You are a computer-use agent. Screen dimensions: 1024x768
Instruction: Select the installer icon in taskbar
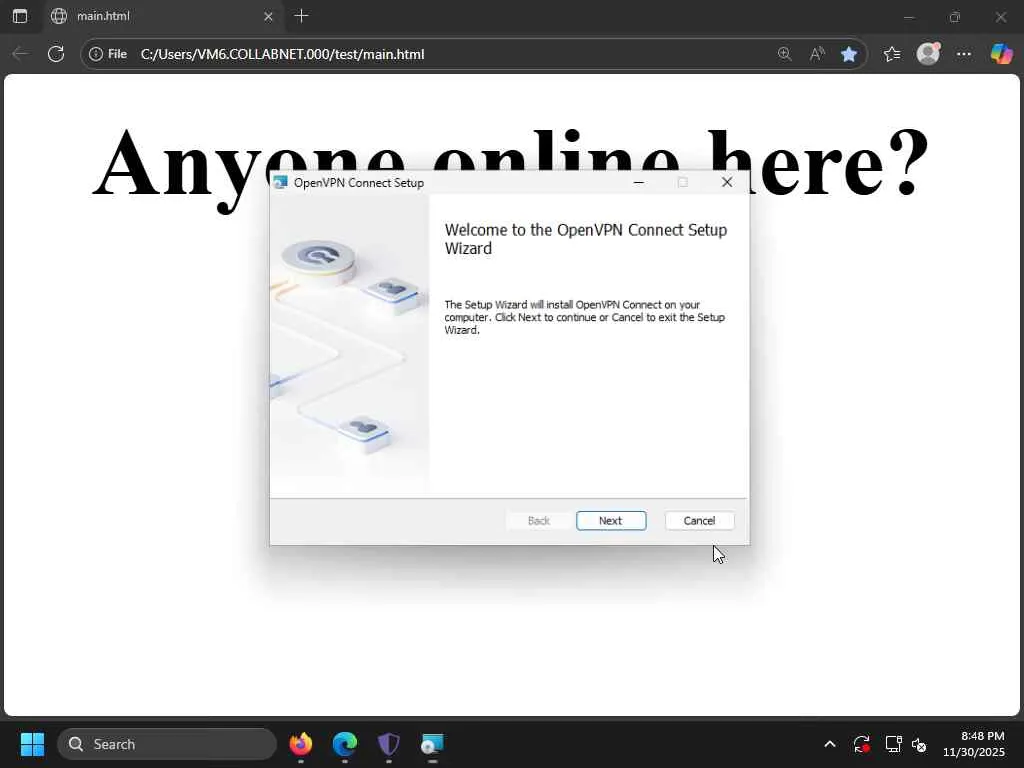(x=432, y=744)
